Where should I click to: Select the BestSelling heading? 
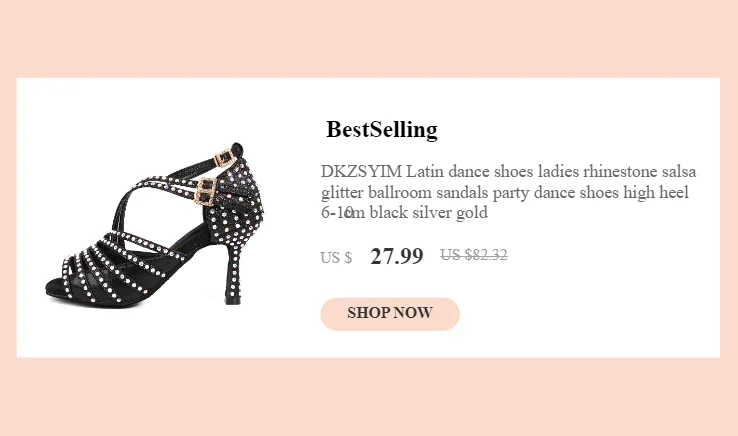pos(382,129)
